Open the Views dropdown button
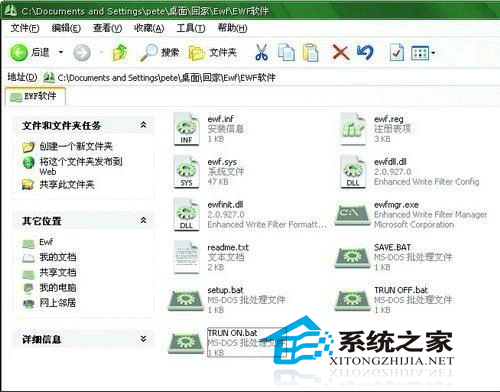The height and width of the screenshot is (392, 500). pyautogui.click(x=423, y=53)
